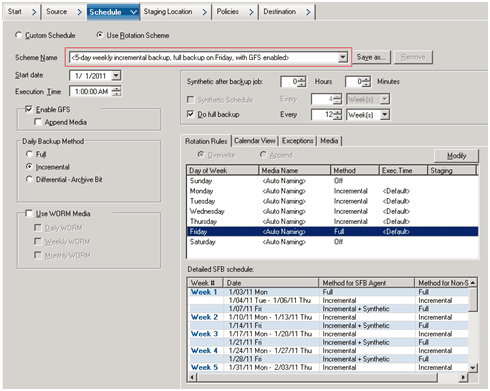
Task: Click the Staging column header
Action: pyautogui.click(x=452, y=170)
